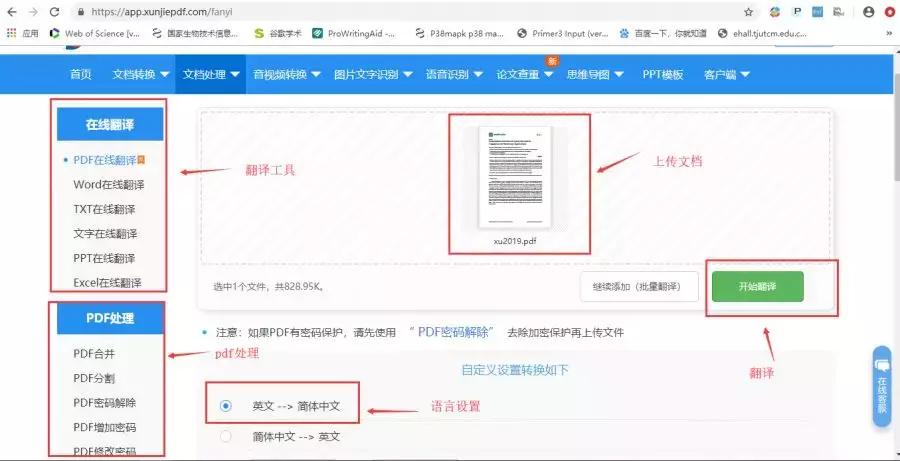Open the 国家生物技术信息 bookmark
The width and height of the screenshot is (900, 461).
[x=195, y=33]
